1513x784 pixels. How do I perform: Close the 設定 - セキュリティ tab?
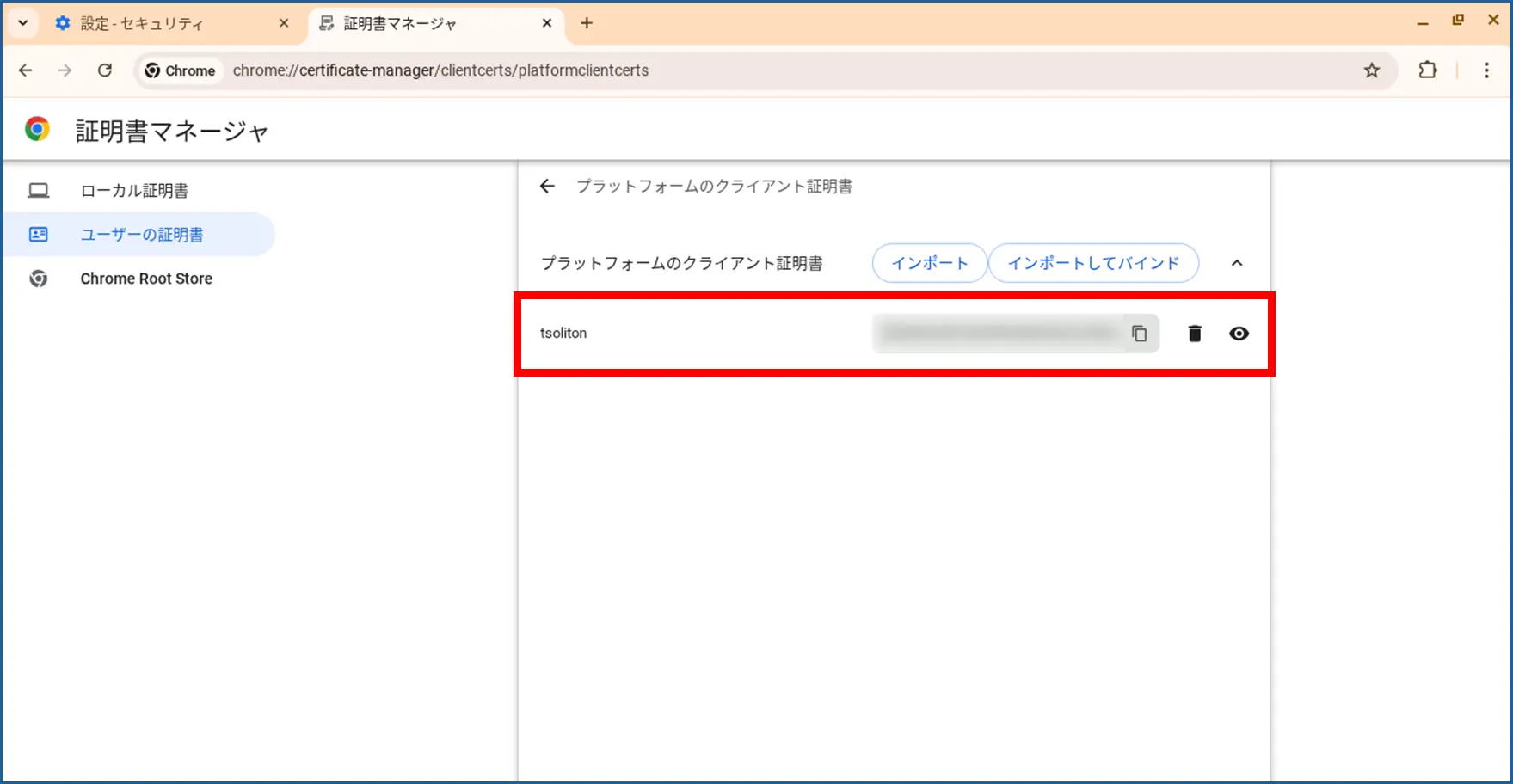tap(284, 24)
